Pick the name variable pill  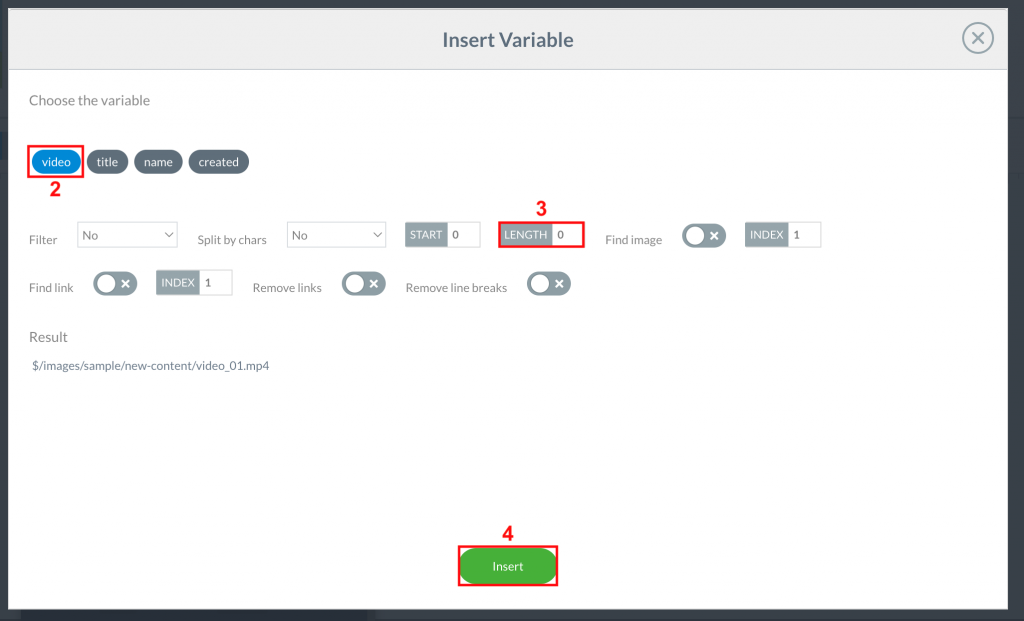point(158,162)
